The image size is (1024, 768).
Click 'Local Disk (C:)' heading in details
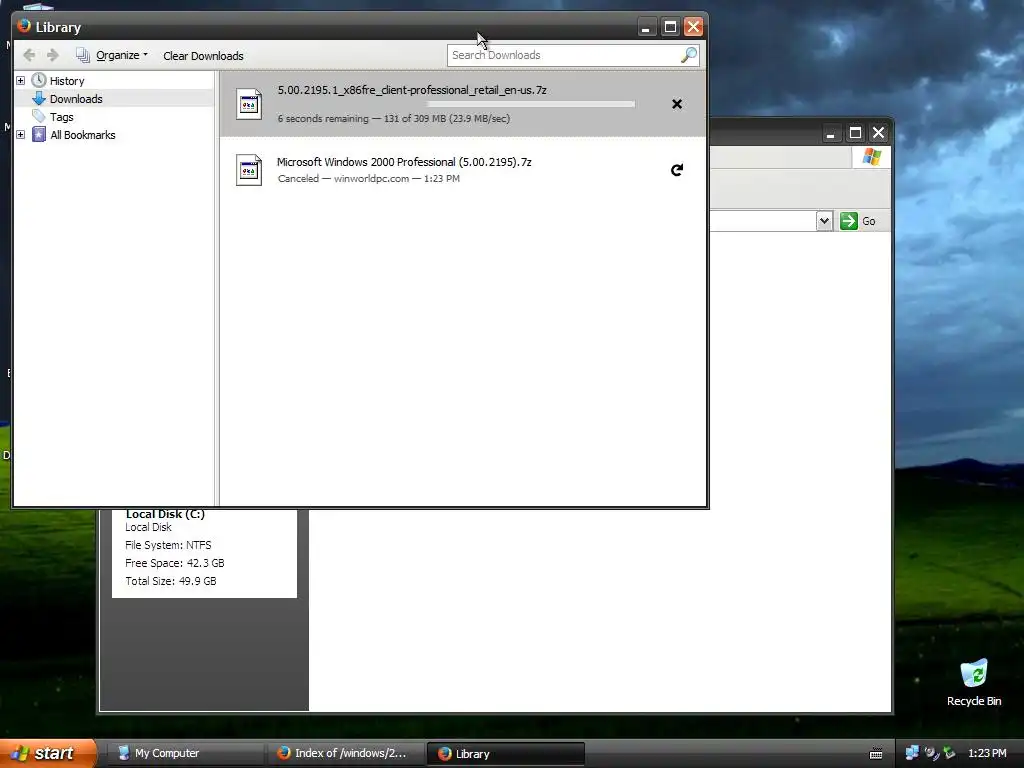tap(165, 515)
